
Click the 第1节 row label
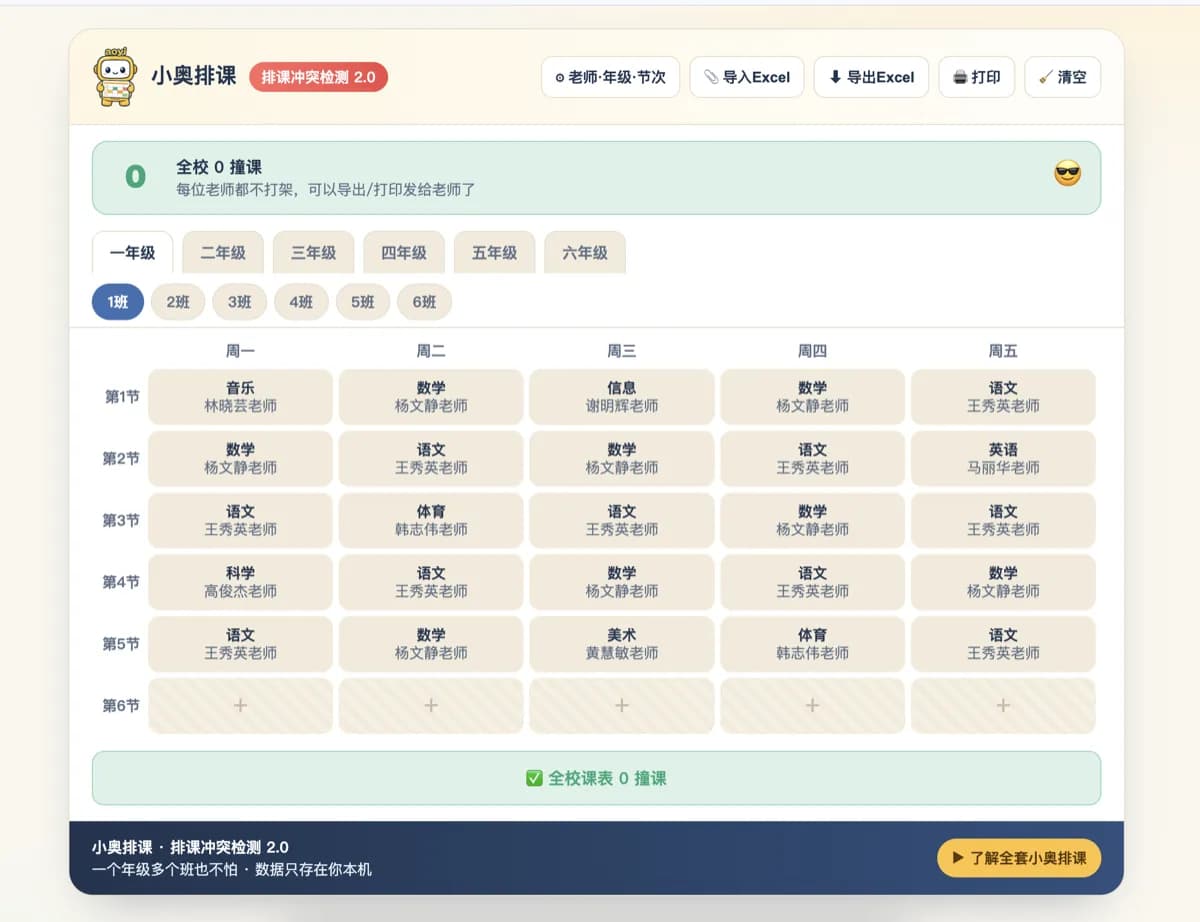(x=122, y=397)
